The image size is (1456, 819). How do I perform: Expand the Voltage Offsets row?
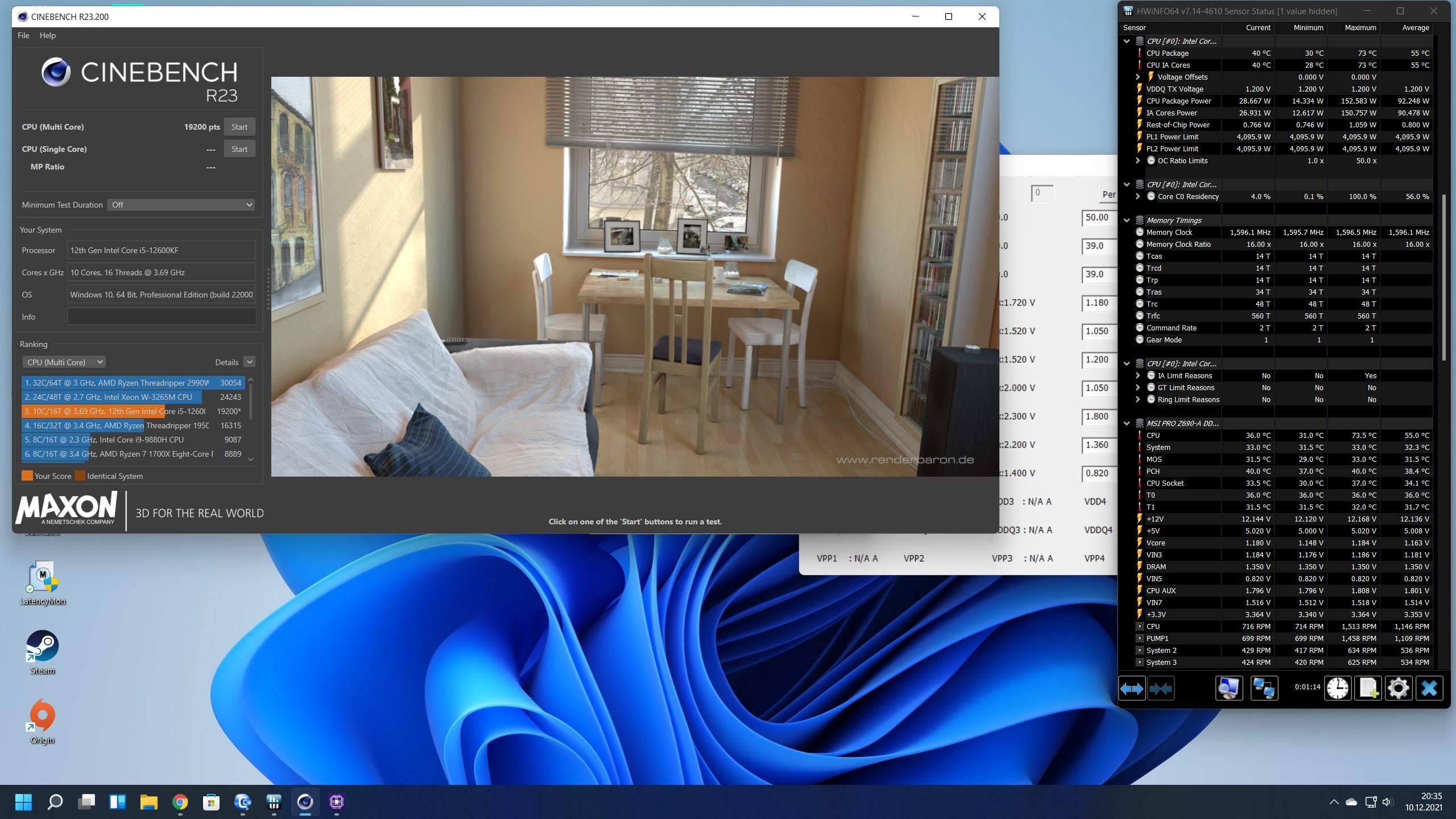(x=1137, y=77)
